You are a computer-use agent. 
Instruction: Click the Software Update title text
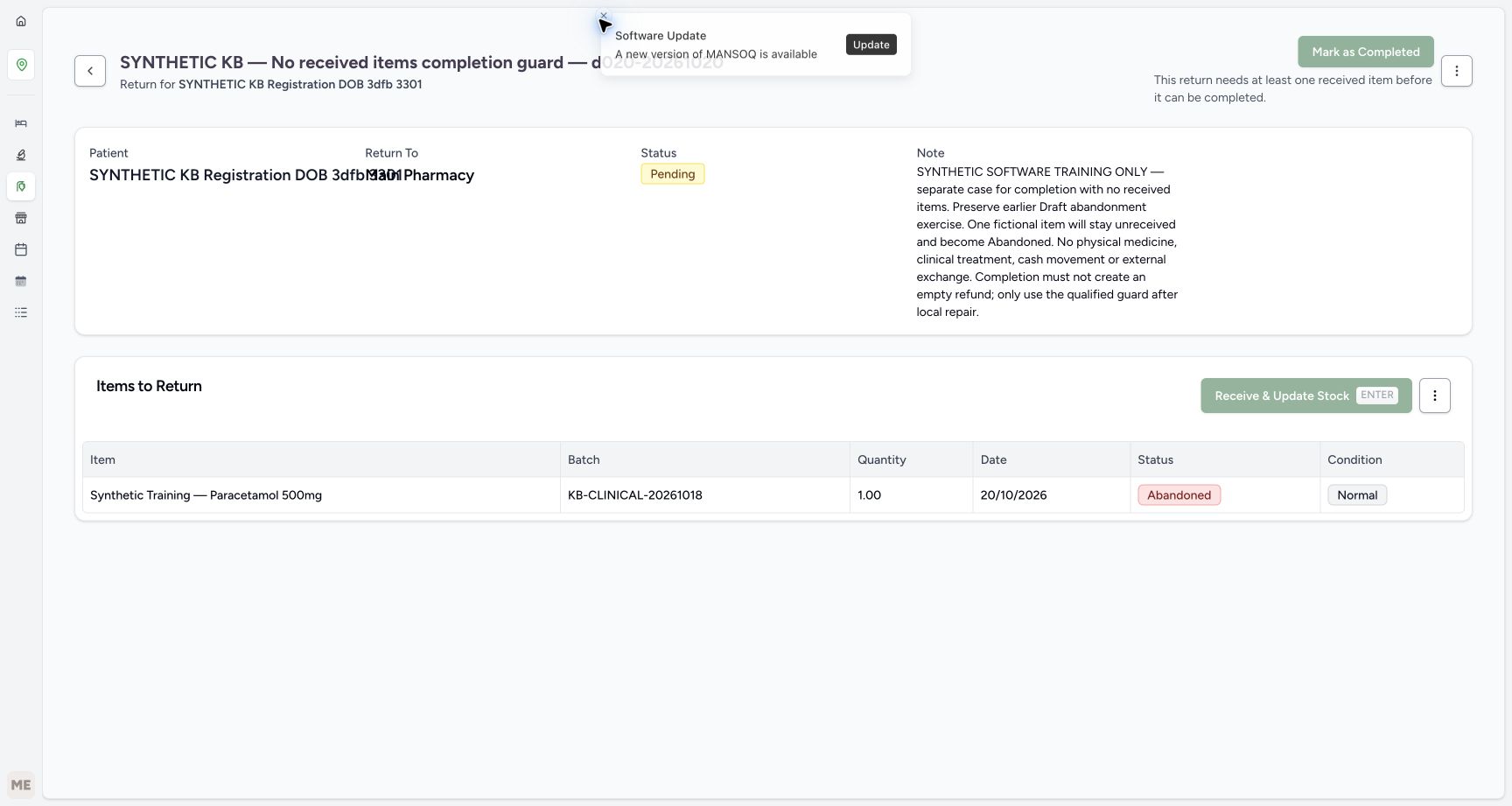[x=661, y=36]
